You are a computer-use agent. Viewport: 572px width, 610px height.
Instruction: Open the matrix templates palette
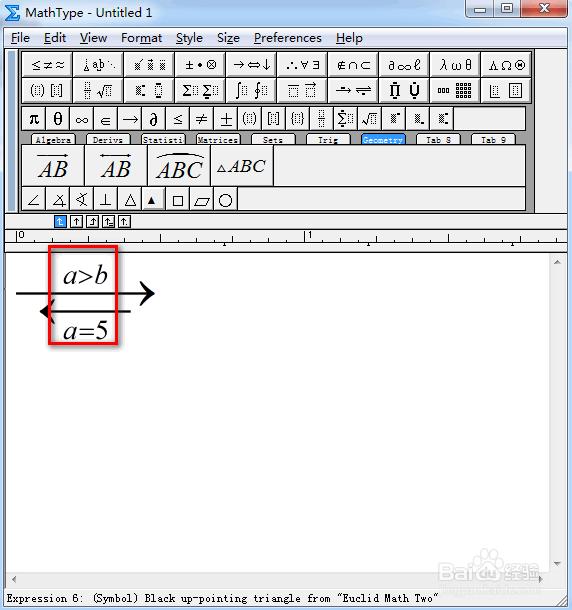coord(455,90)
